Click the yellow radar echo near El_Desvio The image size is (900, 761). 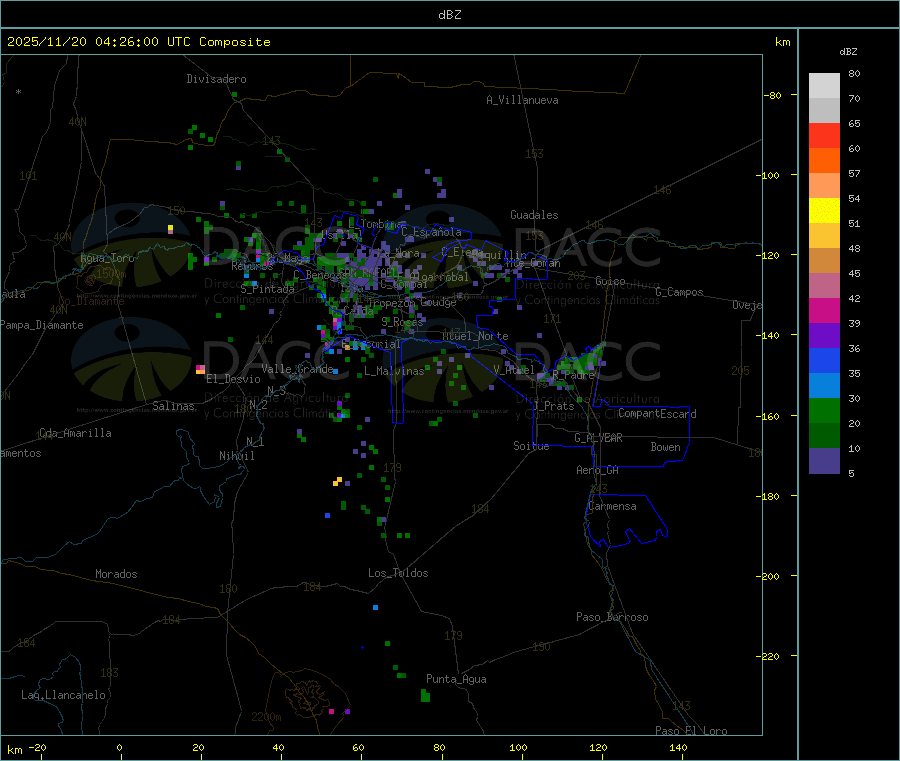tap(200, 369)
